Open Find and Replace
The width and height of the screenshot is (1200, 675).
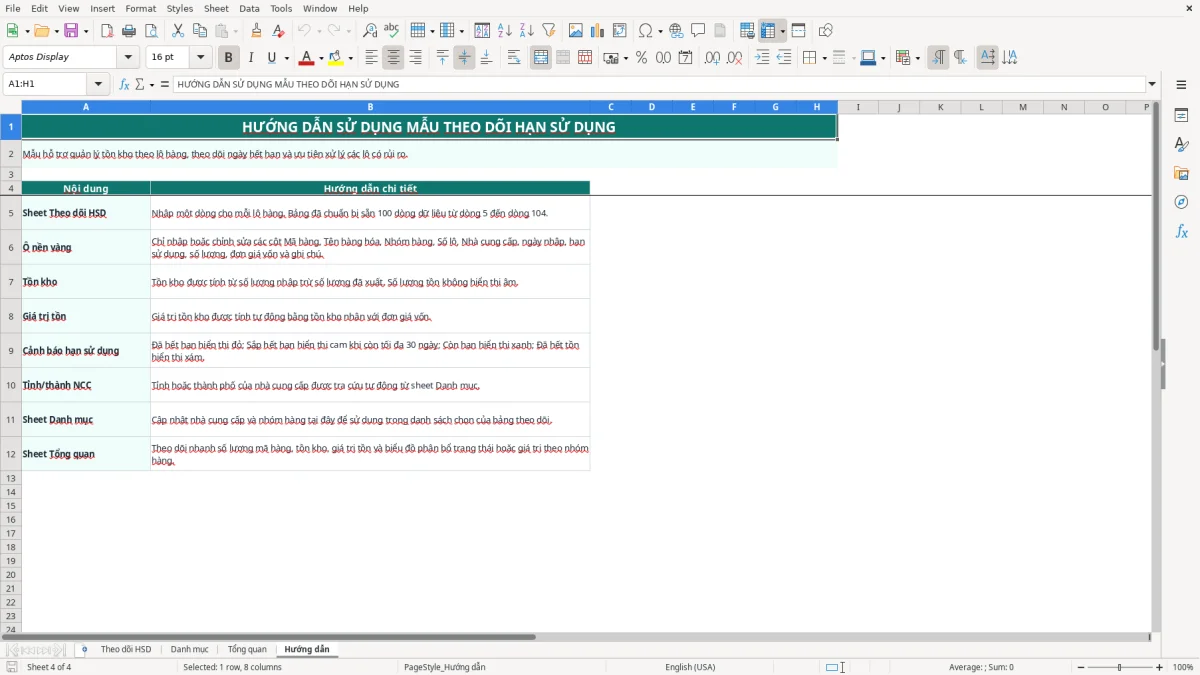point(370,31)
